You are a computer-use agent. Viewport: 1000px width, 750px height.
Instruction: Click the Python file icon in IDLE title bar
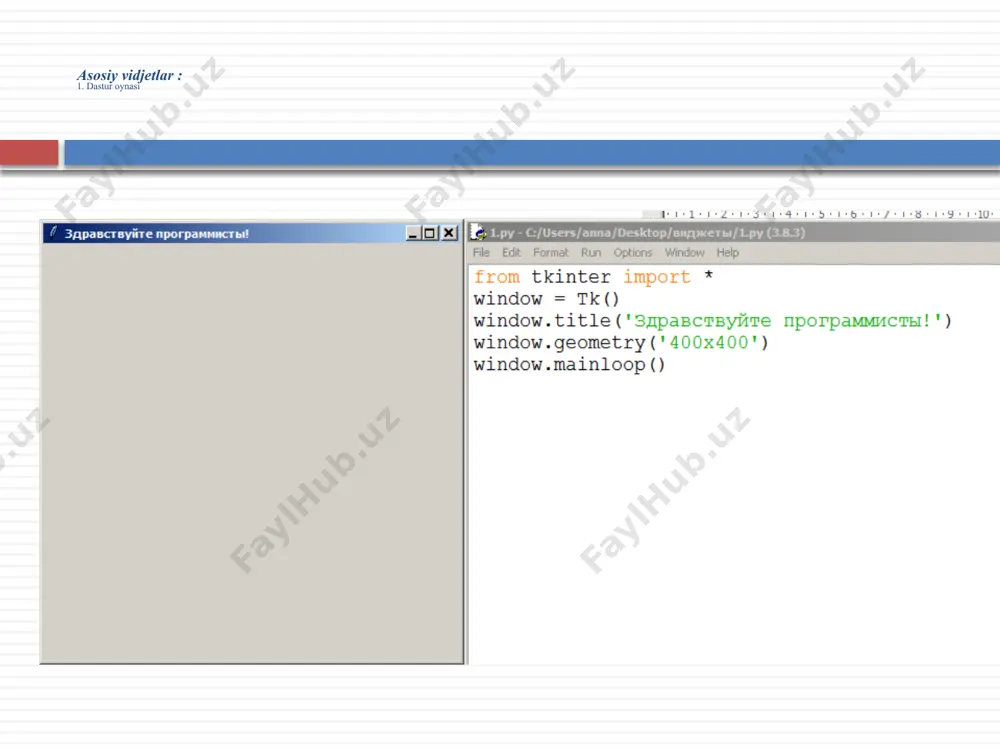click(x=478, y=232)
